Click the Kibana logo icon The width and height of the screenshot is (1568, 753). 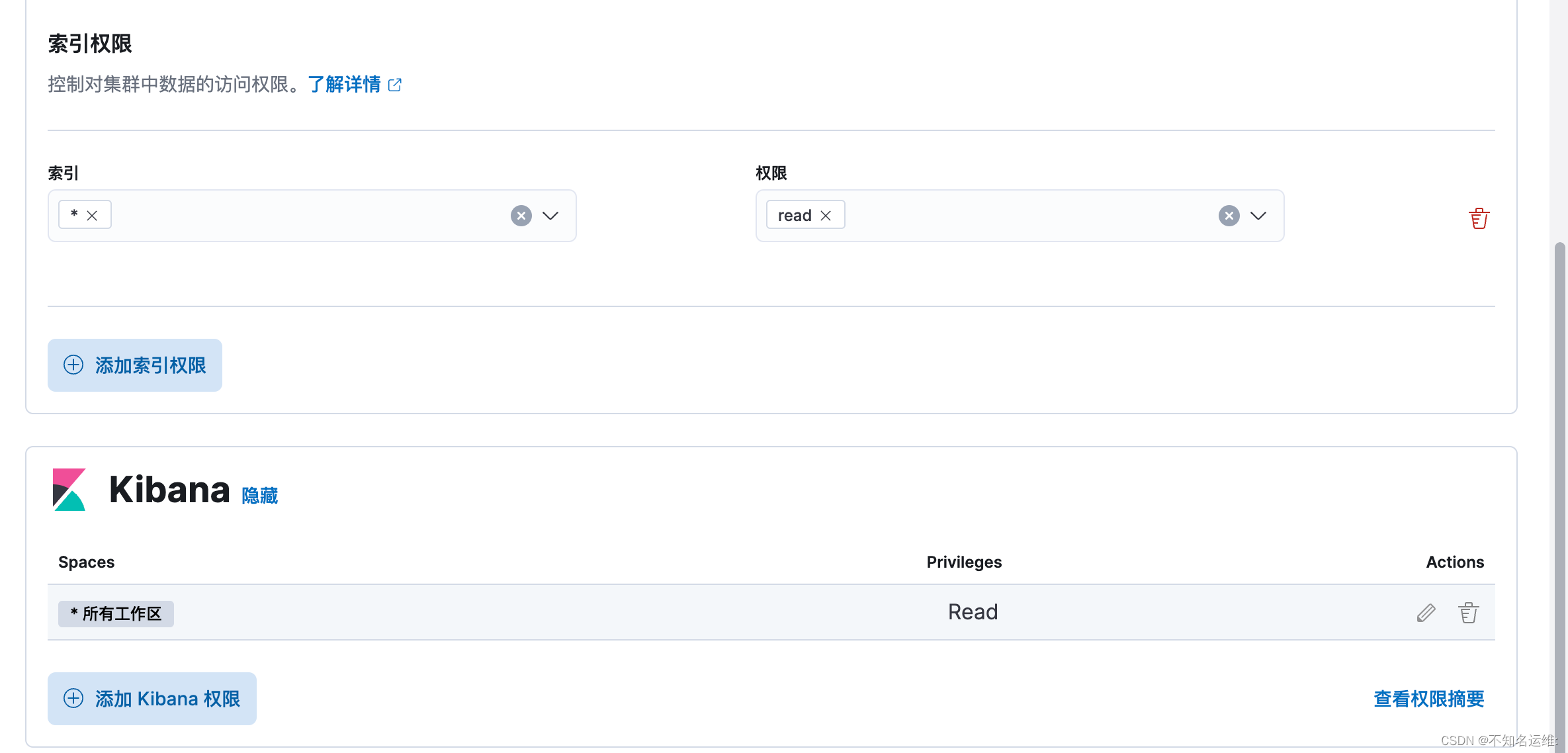point(69,490)
